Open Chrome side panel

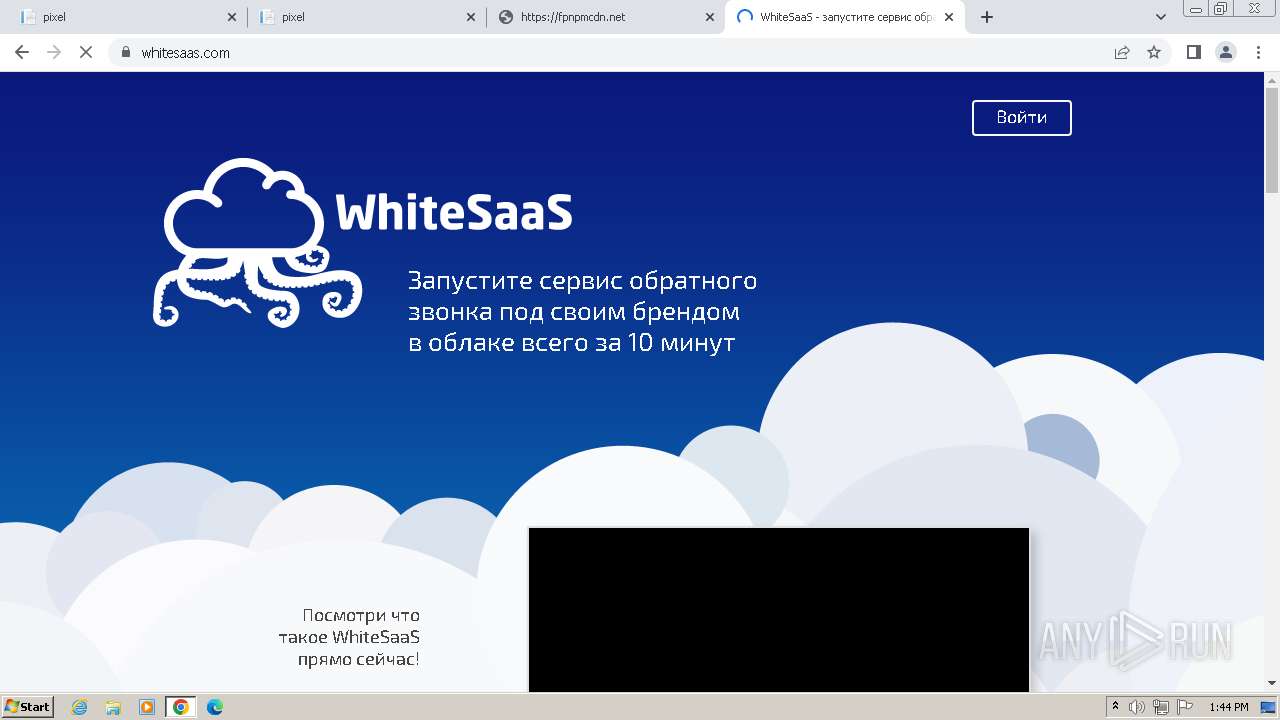[x=1193, y=52]
